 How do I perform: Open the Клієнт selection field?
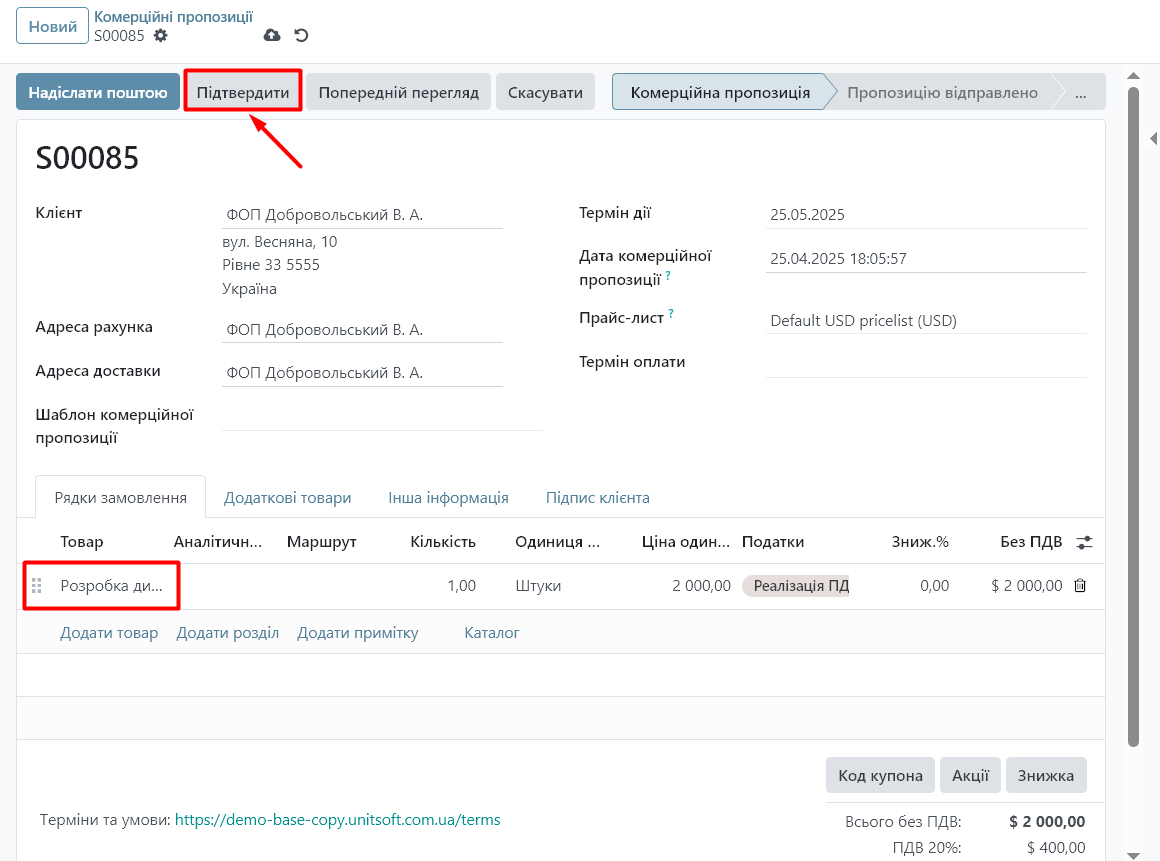point(362,215)
